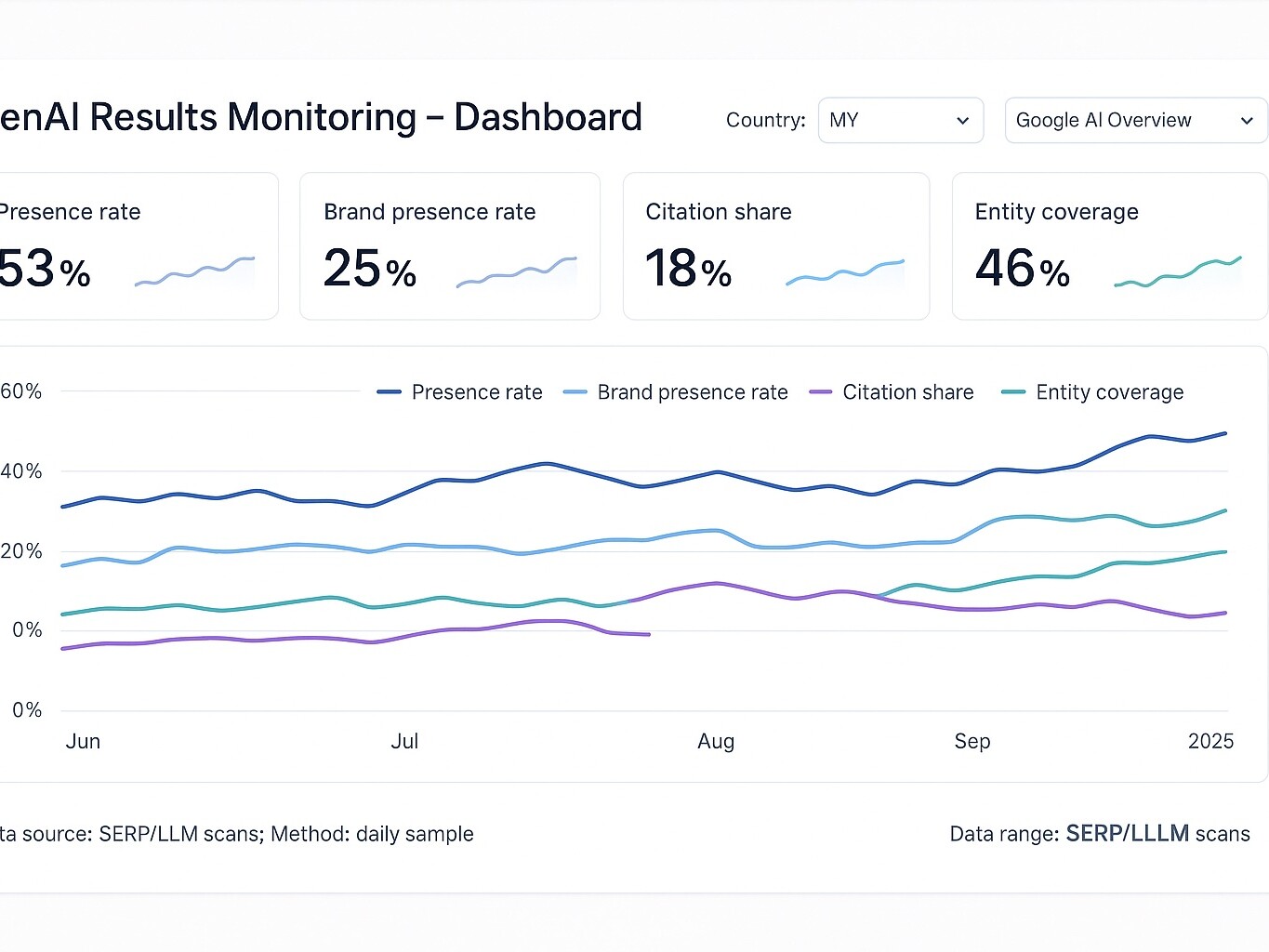Hide the Citation share line via legend

891,391
